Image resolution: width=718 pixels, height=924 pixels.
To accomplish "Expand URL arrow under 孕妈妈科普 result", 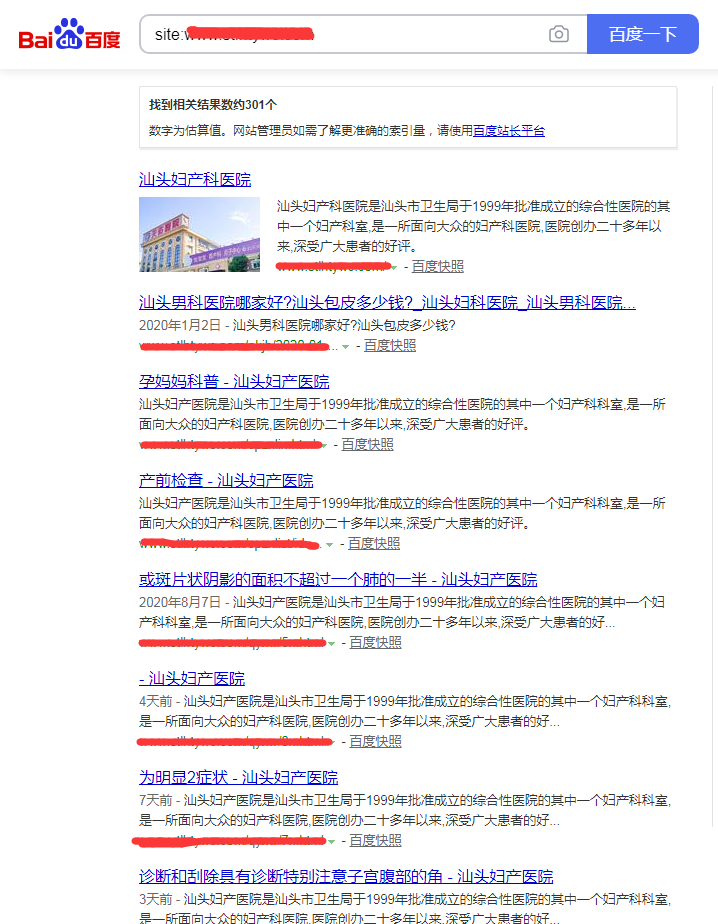I will (325, 446).
